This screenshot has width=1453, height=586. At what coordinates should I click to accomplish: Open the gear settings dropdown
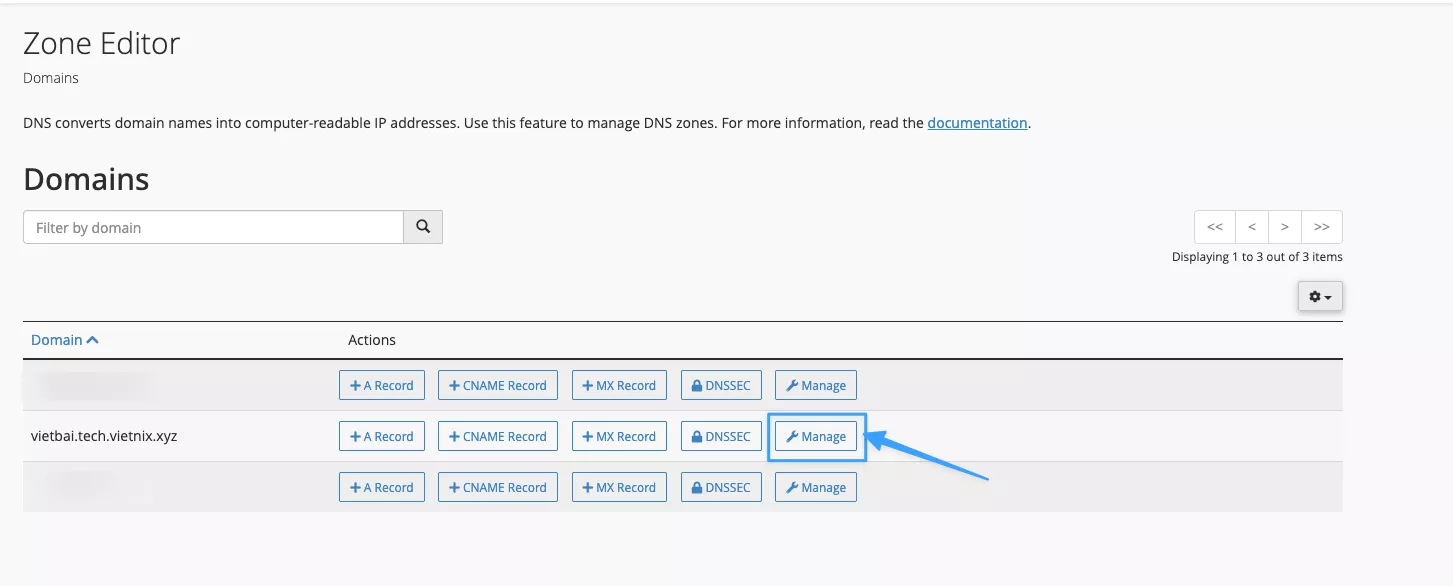click(1319, 297)
